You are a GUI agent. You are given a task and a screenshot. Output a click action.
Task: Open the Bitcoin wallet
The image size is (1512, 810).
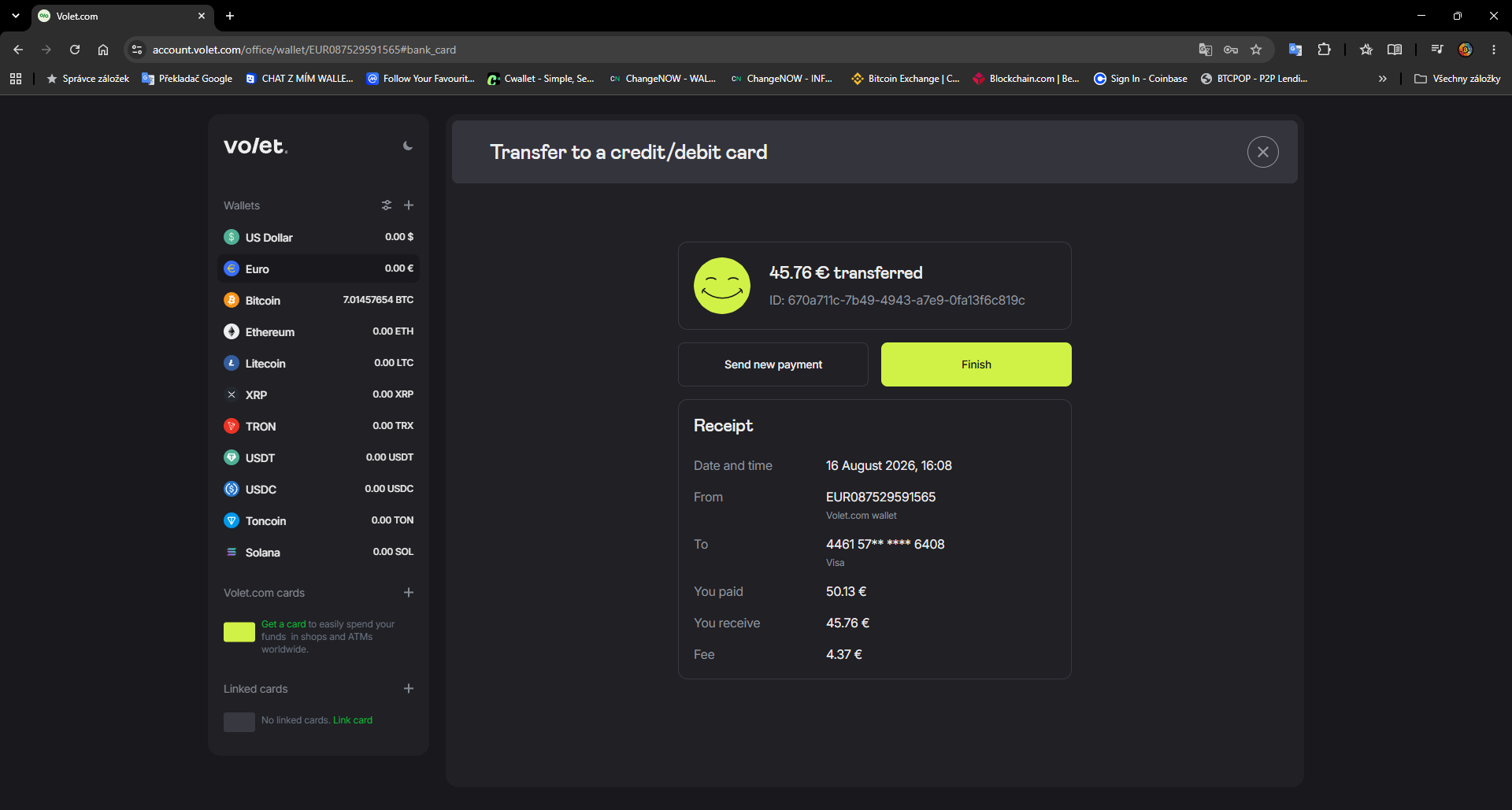coord(318,300)
